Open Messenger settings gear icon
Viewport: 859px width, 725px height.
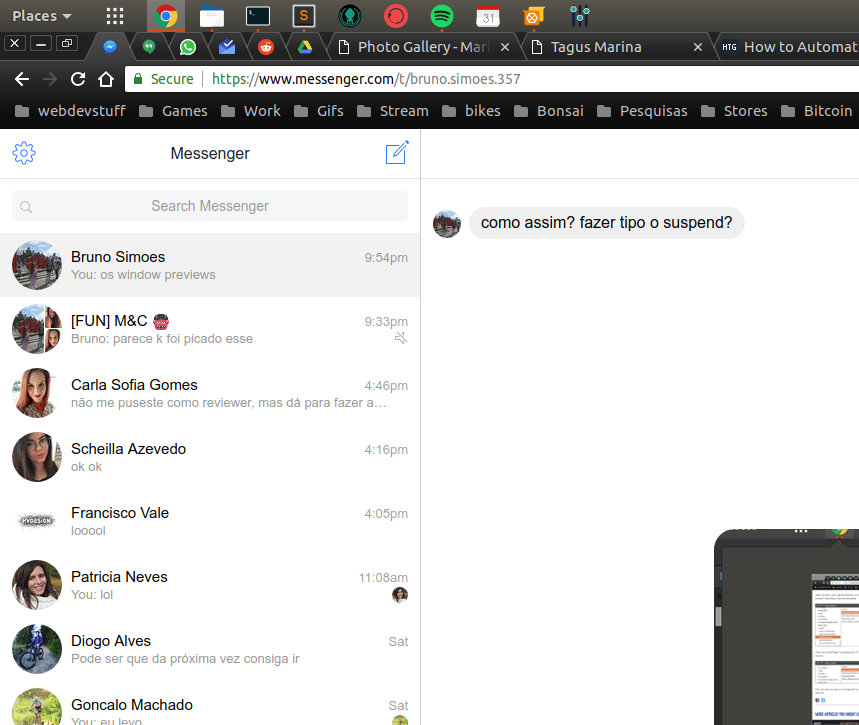pyautogui.click(x=24, y=153)
